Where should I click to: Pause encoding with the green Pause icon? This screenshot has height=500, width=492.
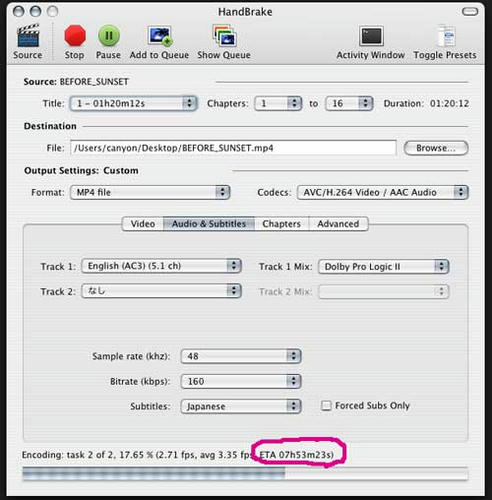pos(109,36)
